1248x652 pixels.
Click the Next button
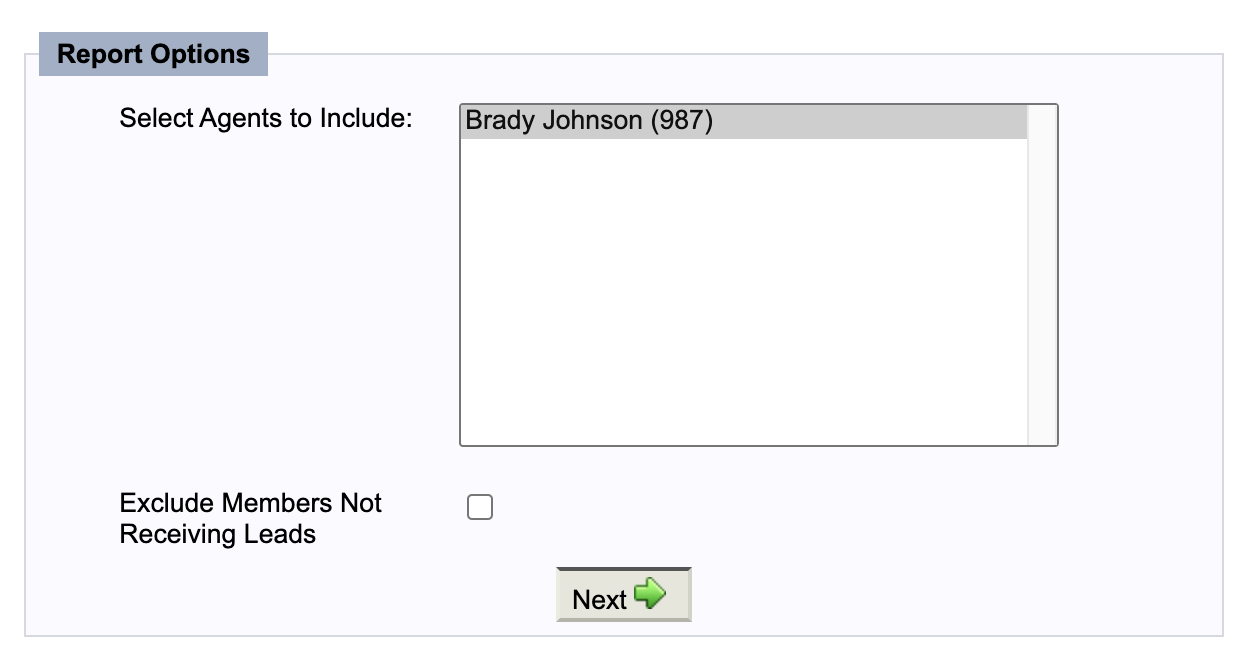click(x=624, y=595)
